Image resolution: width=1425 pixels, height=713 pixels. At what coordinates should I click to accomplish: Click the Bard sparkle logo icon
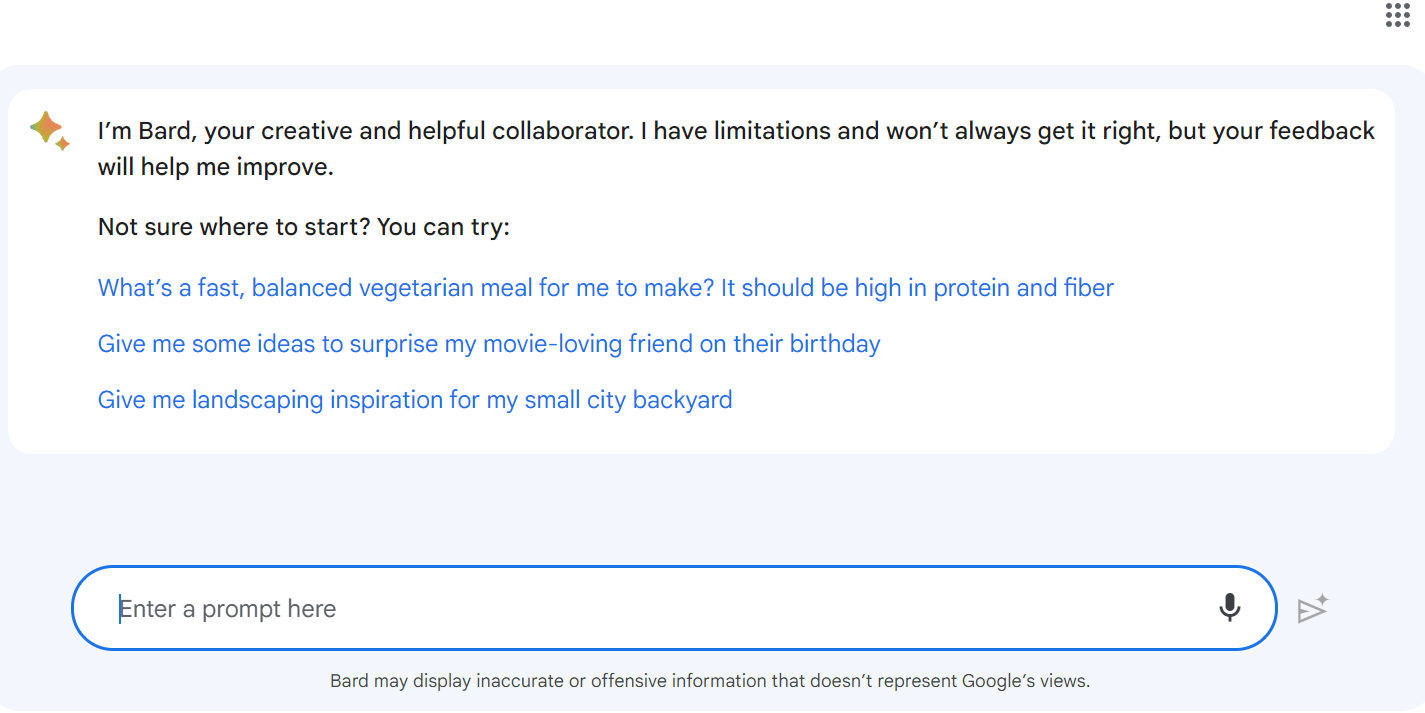(48, 130)
